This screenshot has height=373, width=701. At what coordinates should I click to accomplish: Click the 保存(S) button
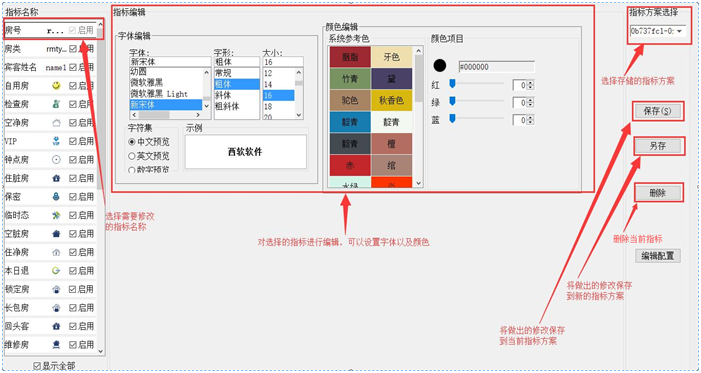click(x=657, y=111)
